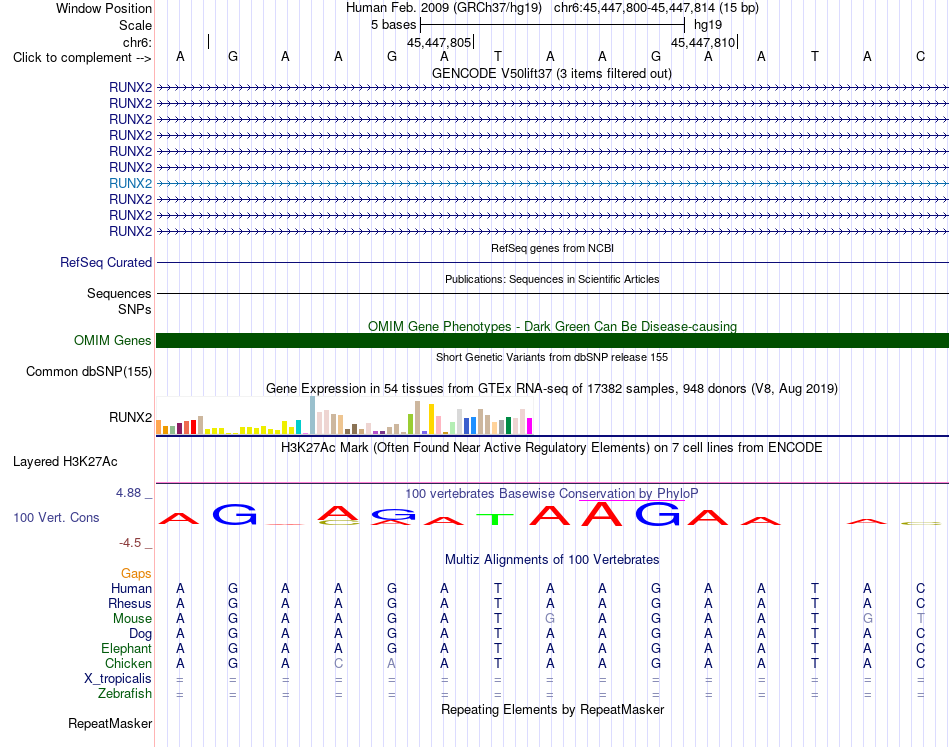Screen dimensions: 950x747
Task: Click 'Repeating Elements by RepeatMasker' title
Action: [x=552, y=709]
